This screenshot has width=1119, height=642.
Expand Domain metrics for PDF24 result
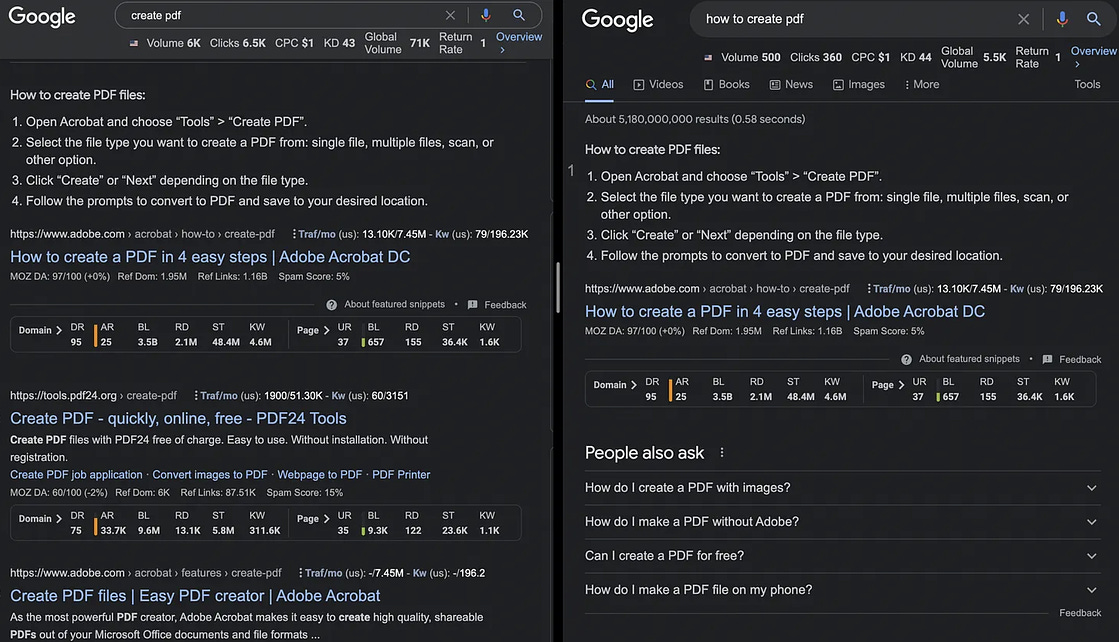[40, 519]
